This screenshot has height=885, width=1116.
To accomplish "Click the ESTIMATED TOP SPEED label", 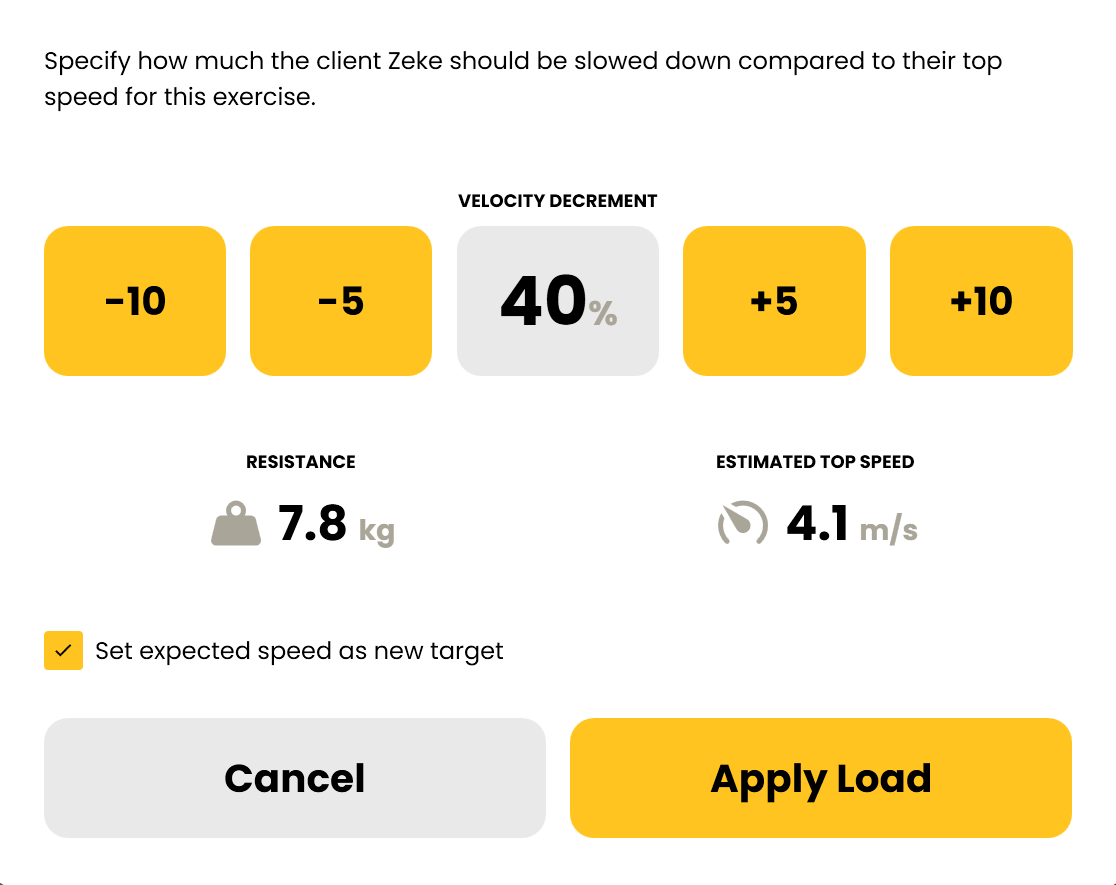I will (x=815, y=462).
